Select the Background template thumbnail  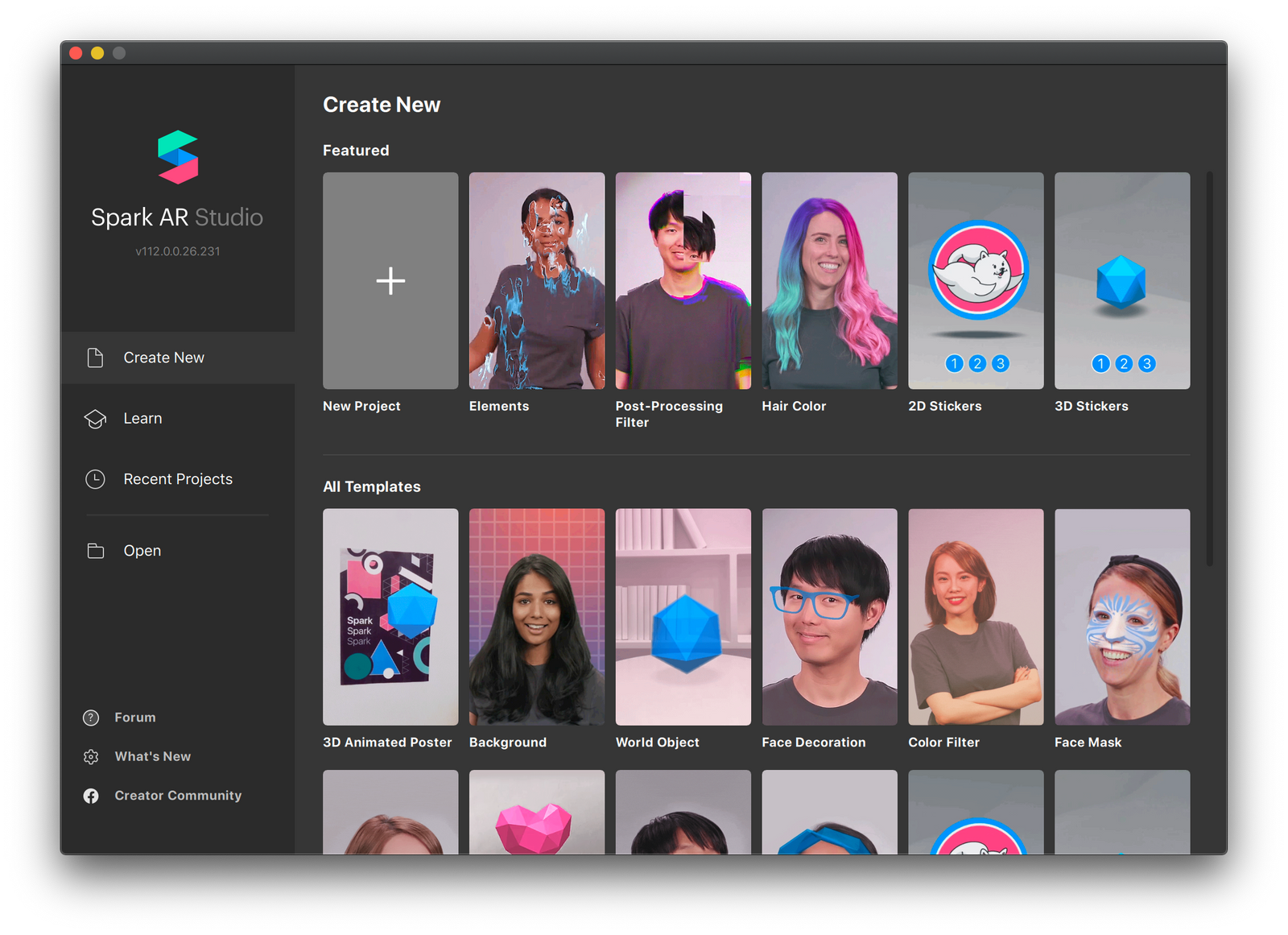click(537, 617)
